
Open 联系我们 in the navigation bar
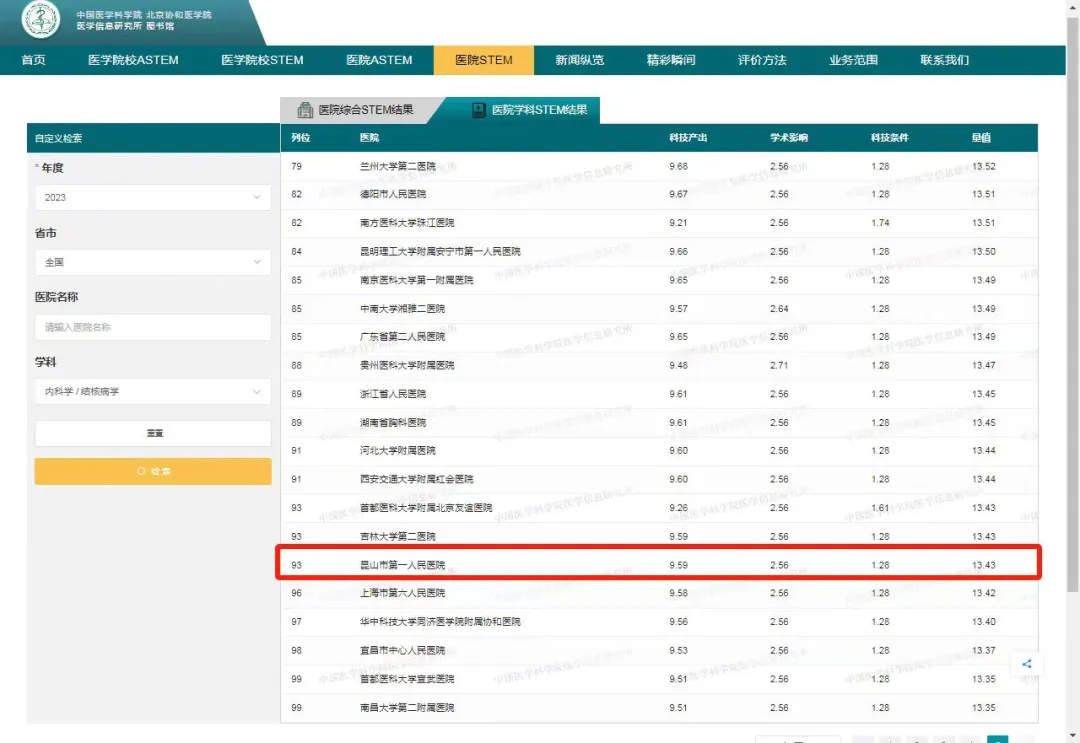pos(944,60)
